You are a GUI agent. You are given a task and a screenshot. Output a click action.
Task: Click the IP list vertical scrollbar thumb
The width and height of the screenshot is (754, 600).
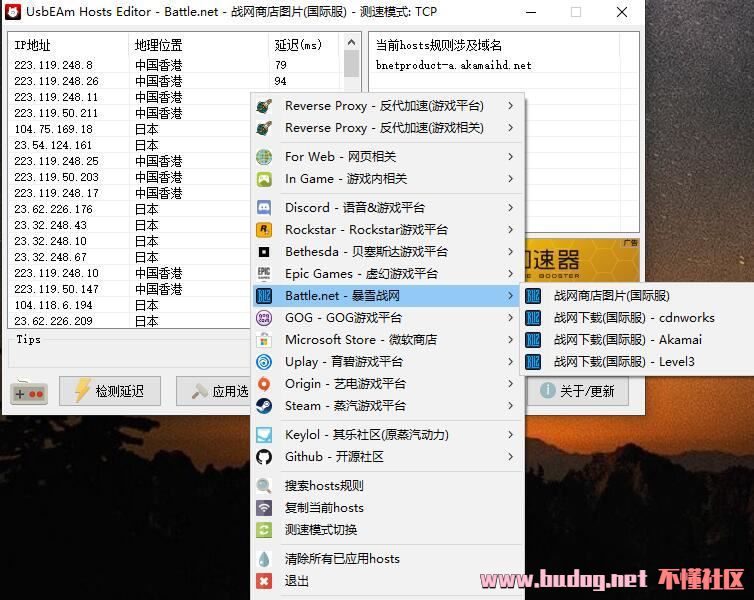coord(352,63)
